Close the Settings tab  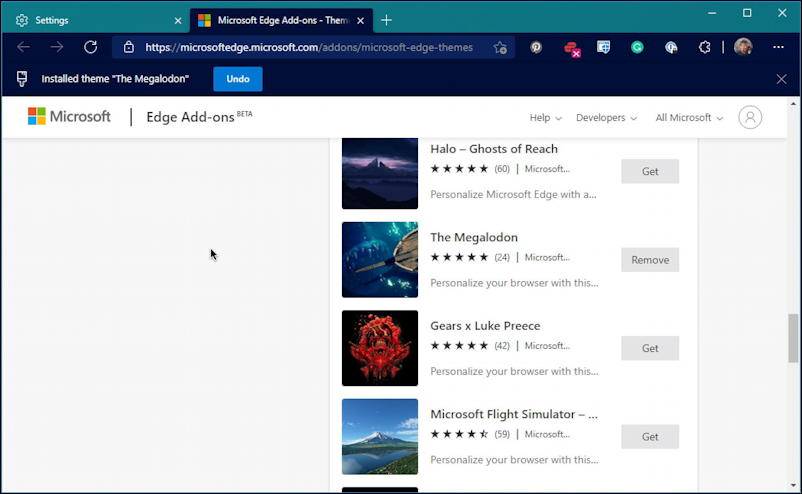pos(178,20)
